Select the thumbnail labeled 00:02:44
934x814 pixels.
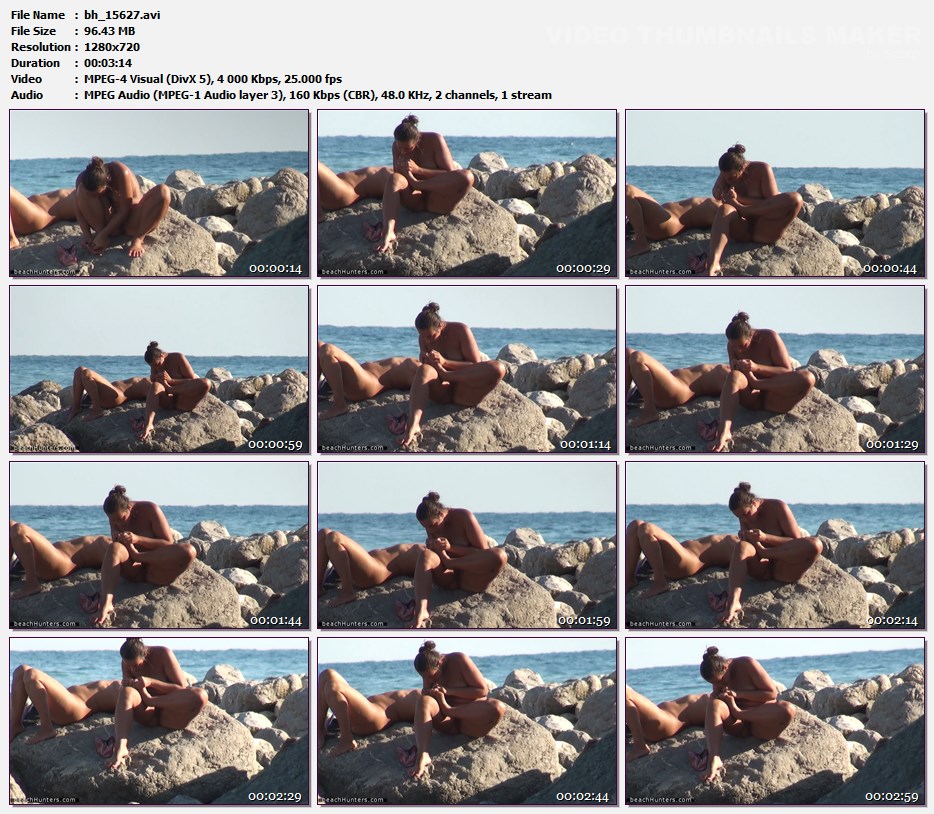click(467, 721)
